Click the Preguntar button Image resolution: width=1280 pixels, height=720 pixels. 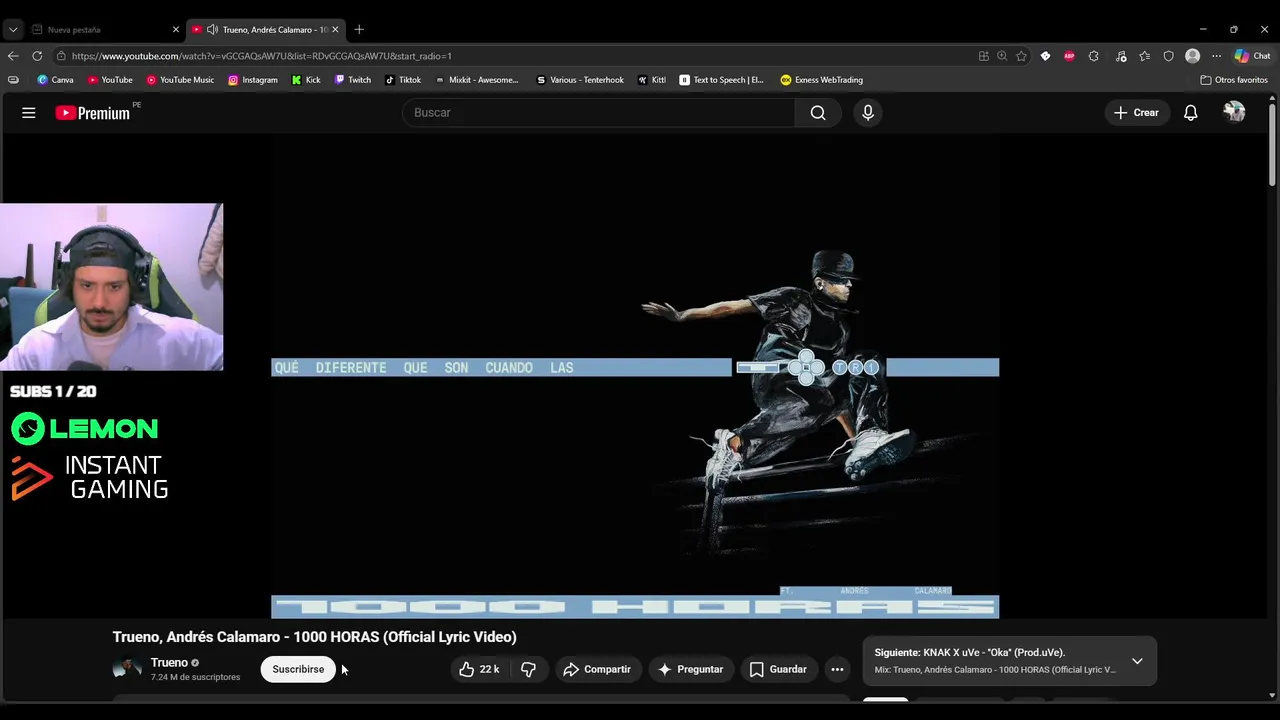click(x=690, y=669)
